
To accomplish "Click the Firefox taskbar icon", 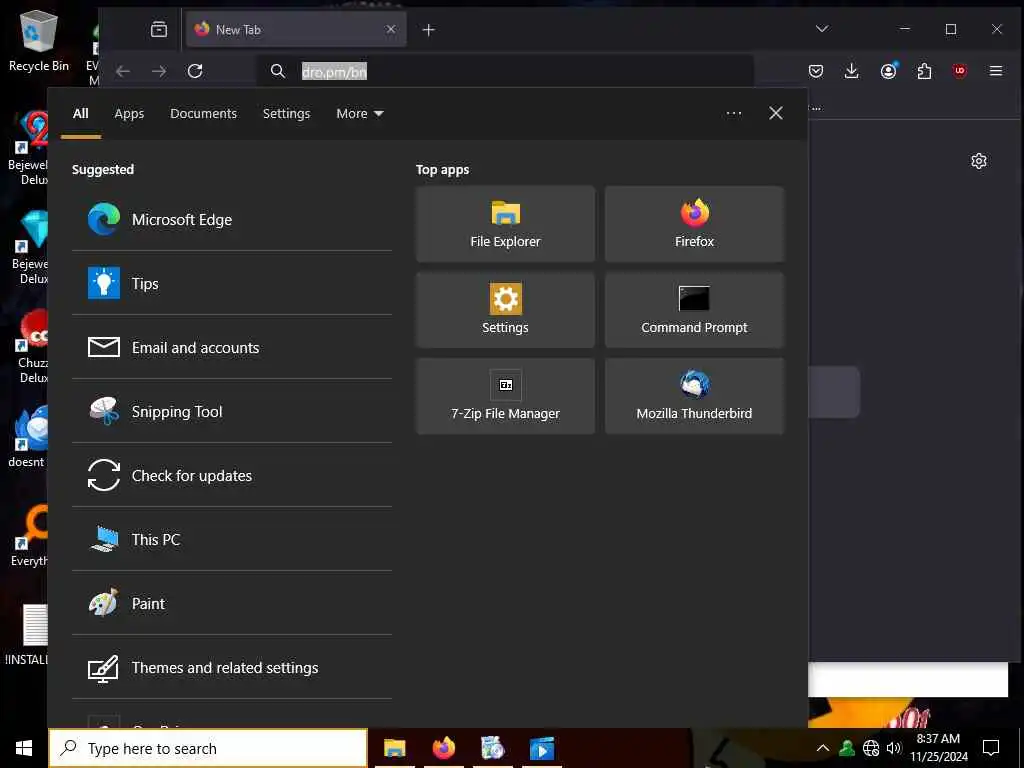I will (444, 748).
